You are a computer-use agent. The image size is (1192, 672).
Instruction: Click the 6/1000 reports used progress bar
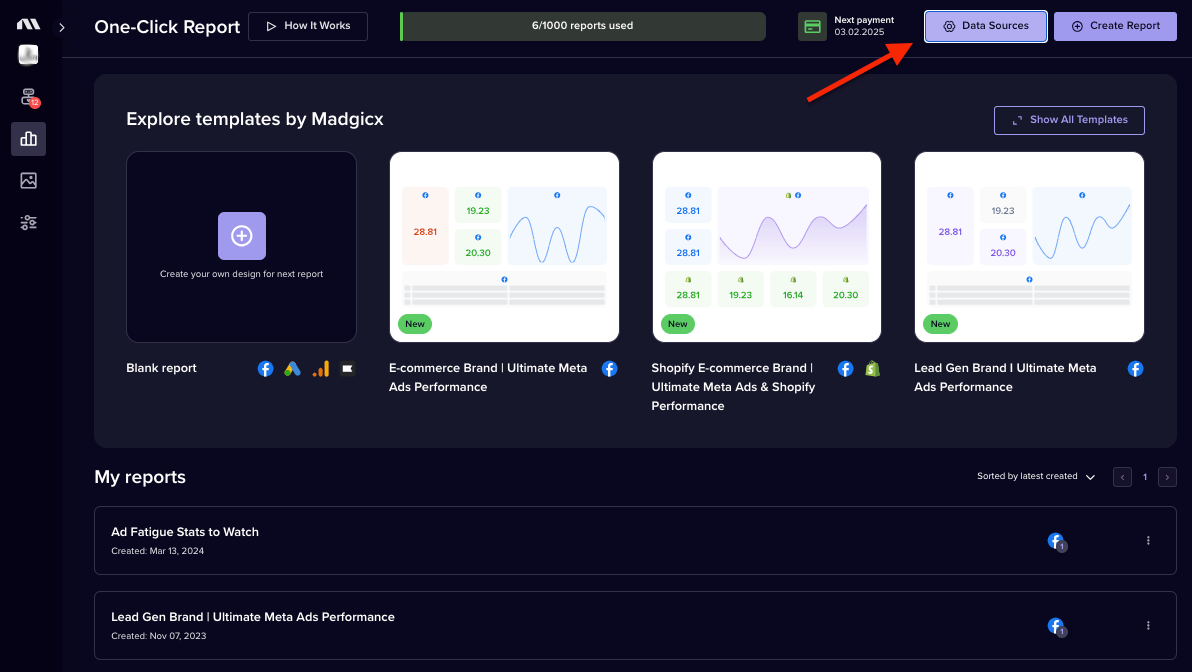583,26
